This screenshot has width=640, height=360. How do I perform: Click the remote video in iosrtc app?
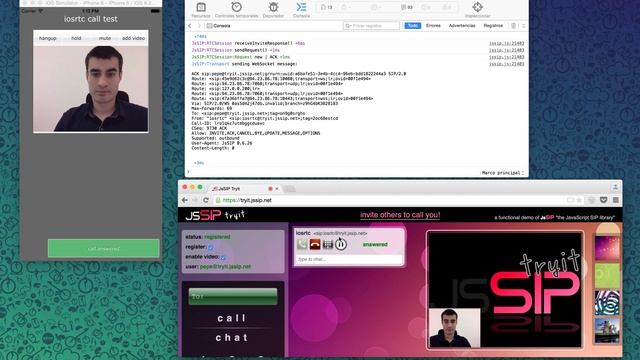[91, 89]
